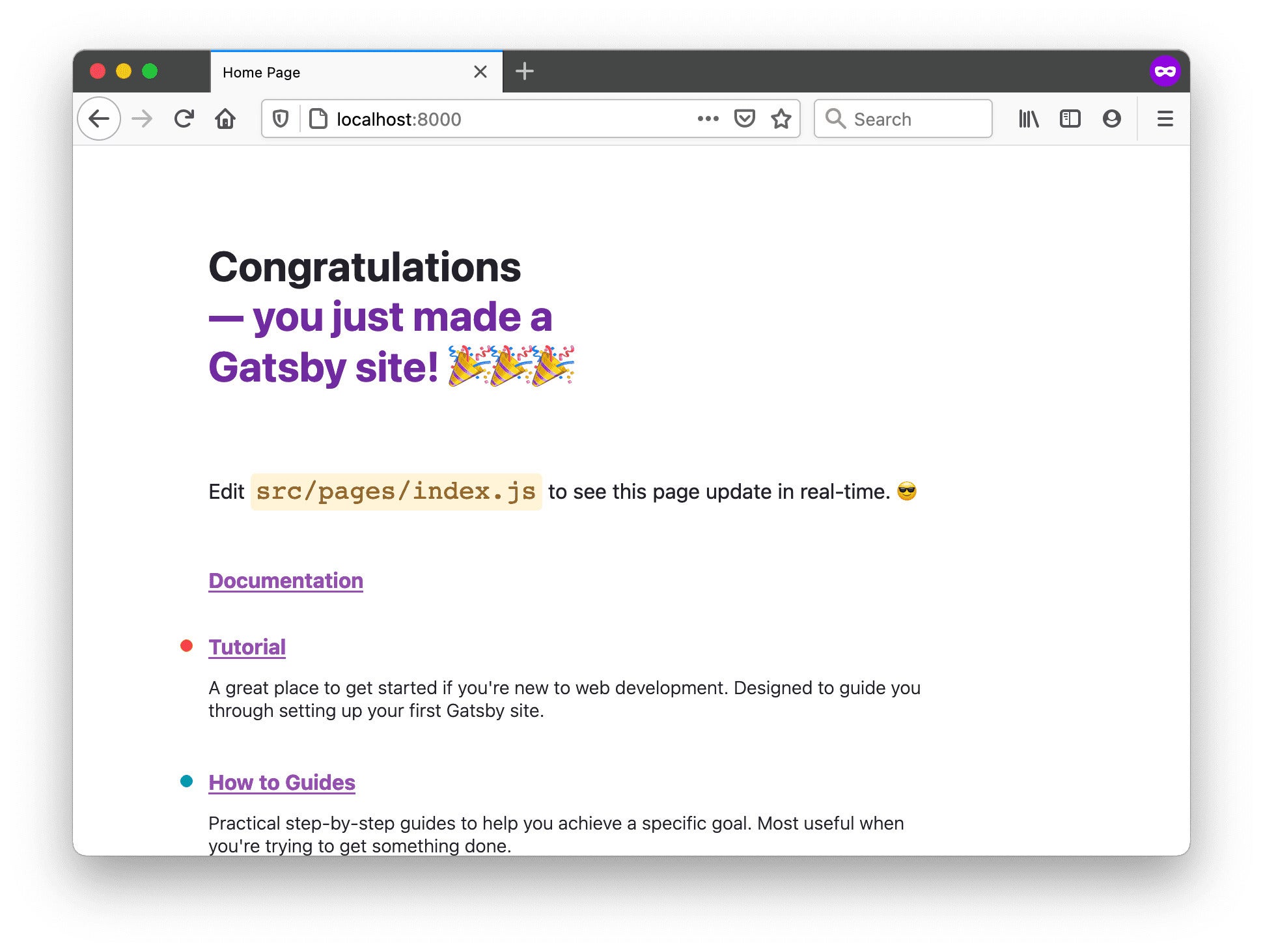The image size is (1263, 952).
Task: Click the sunglasses emoji
Action: (x=906, y=491)
